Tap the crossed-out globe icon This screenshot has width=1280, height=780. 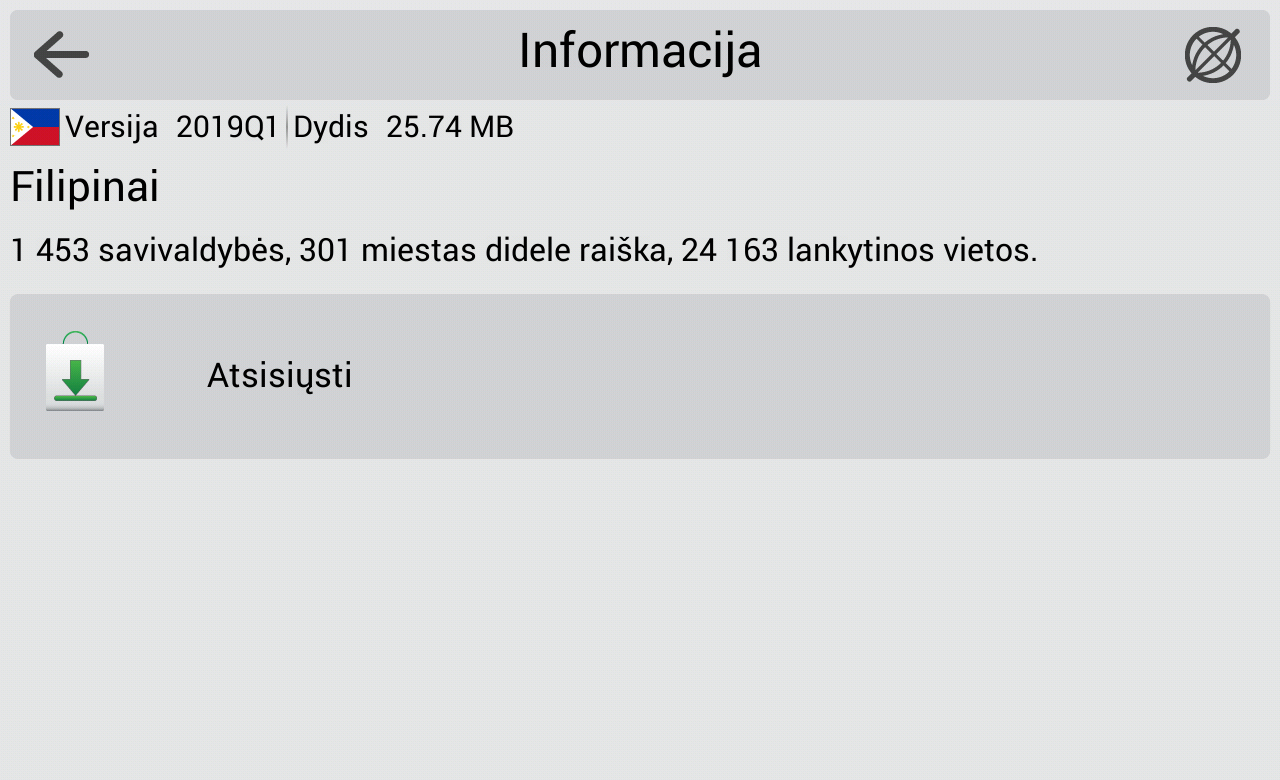1212,53
